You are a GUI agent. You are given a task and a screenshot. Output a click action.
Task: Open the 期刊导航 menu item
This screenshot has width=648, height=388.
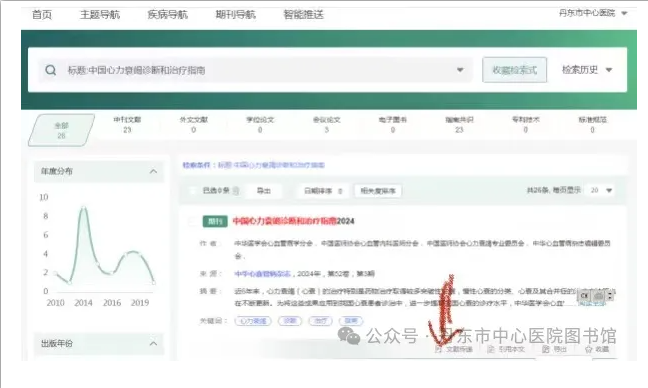click(x=235, y=15)
